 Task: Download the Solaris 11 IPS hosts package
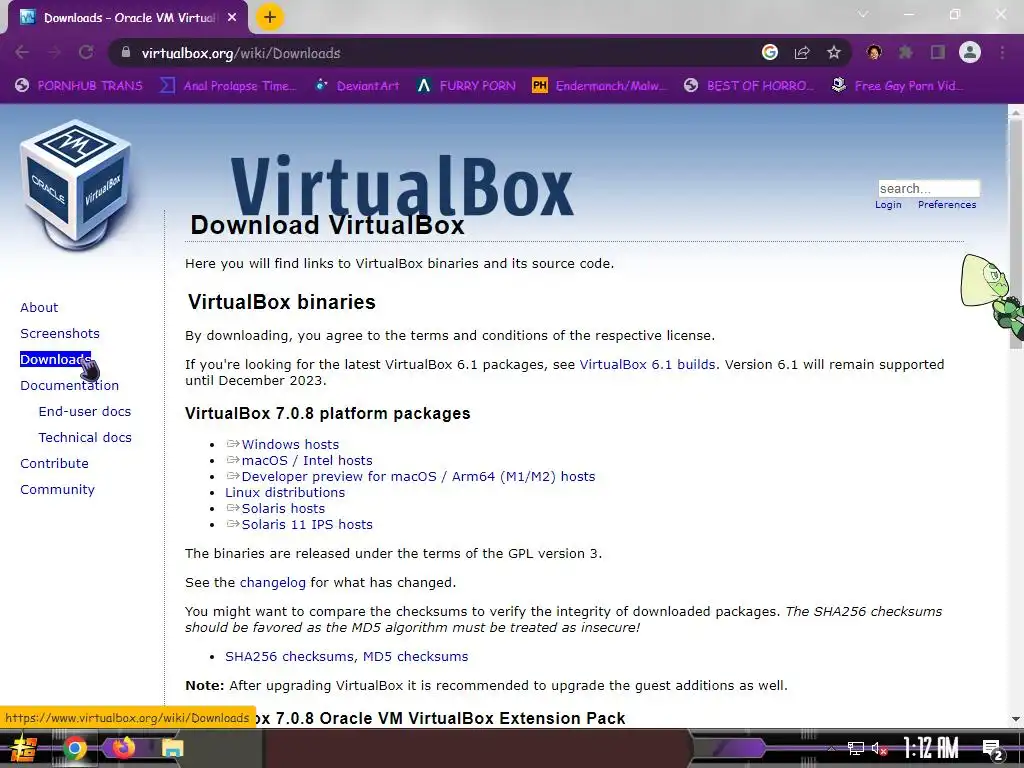[307, 524]
